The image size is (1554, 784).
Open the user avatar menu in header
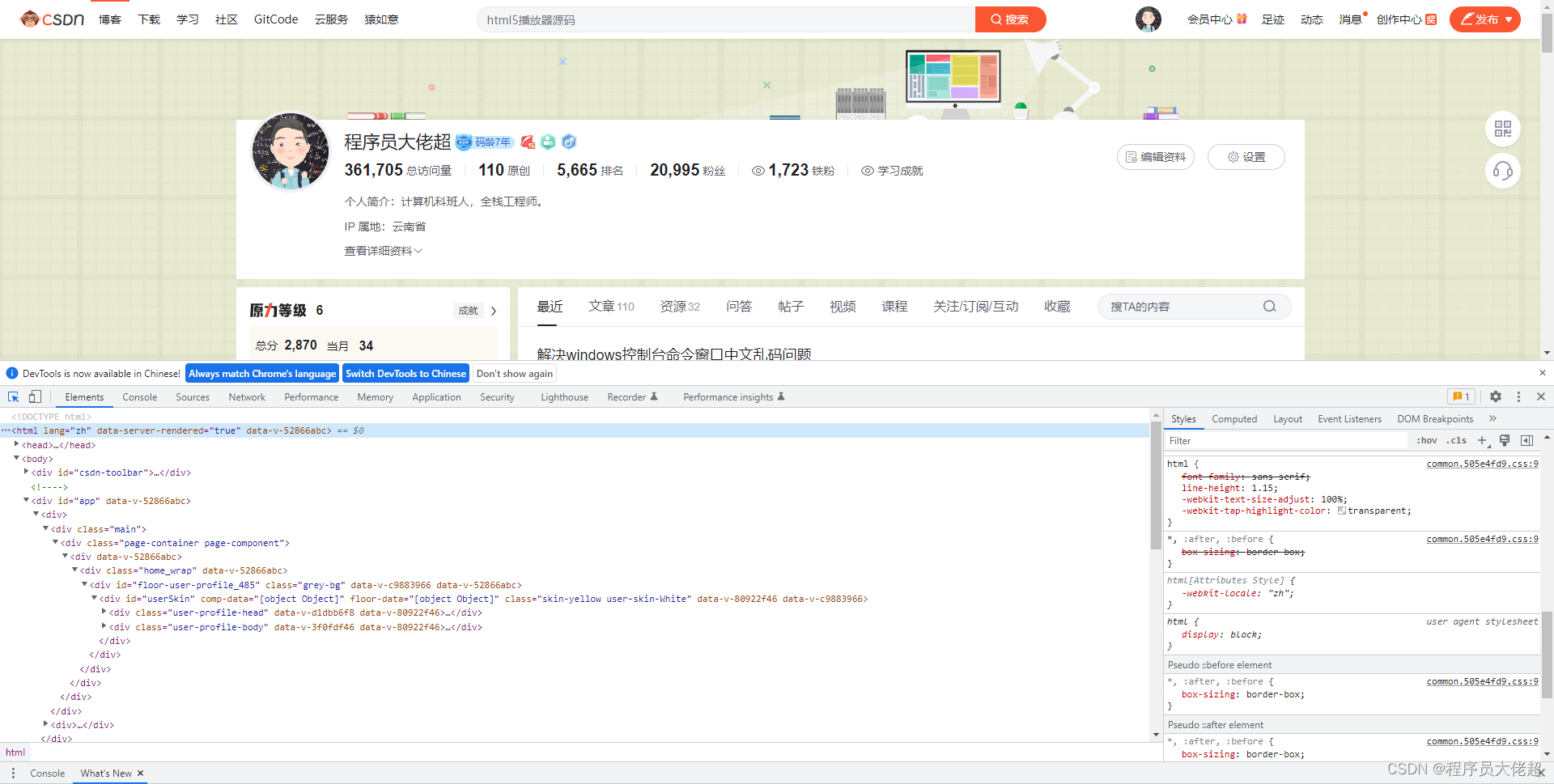[1148, 19]
